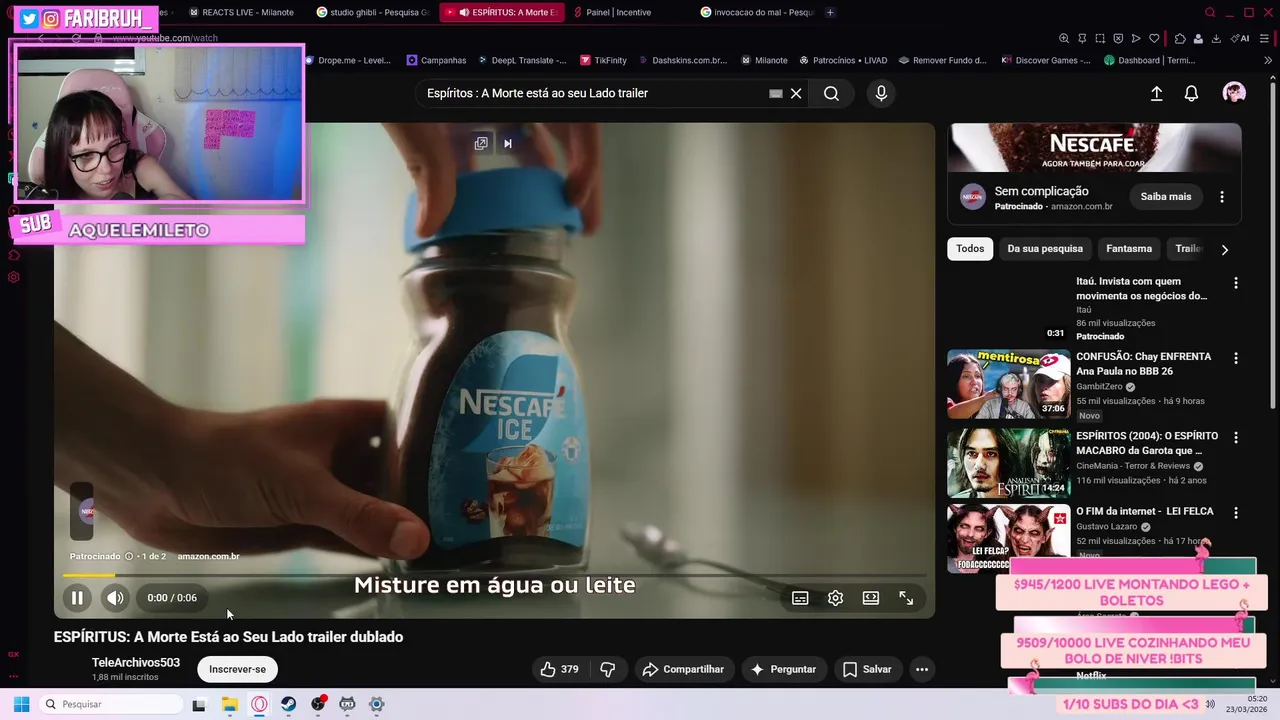Click the video progress bar
1280x720 pixels.
(x=494, y=575)
